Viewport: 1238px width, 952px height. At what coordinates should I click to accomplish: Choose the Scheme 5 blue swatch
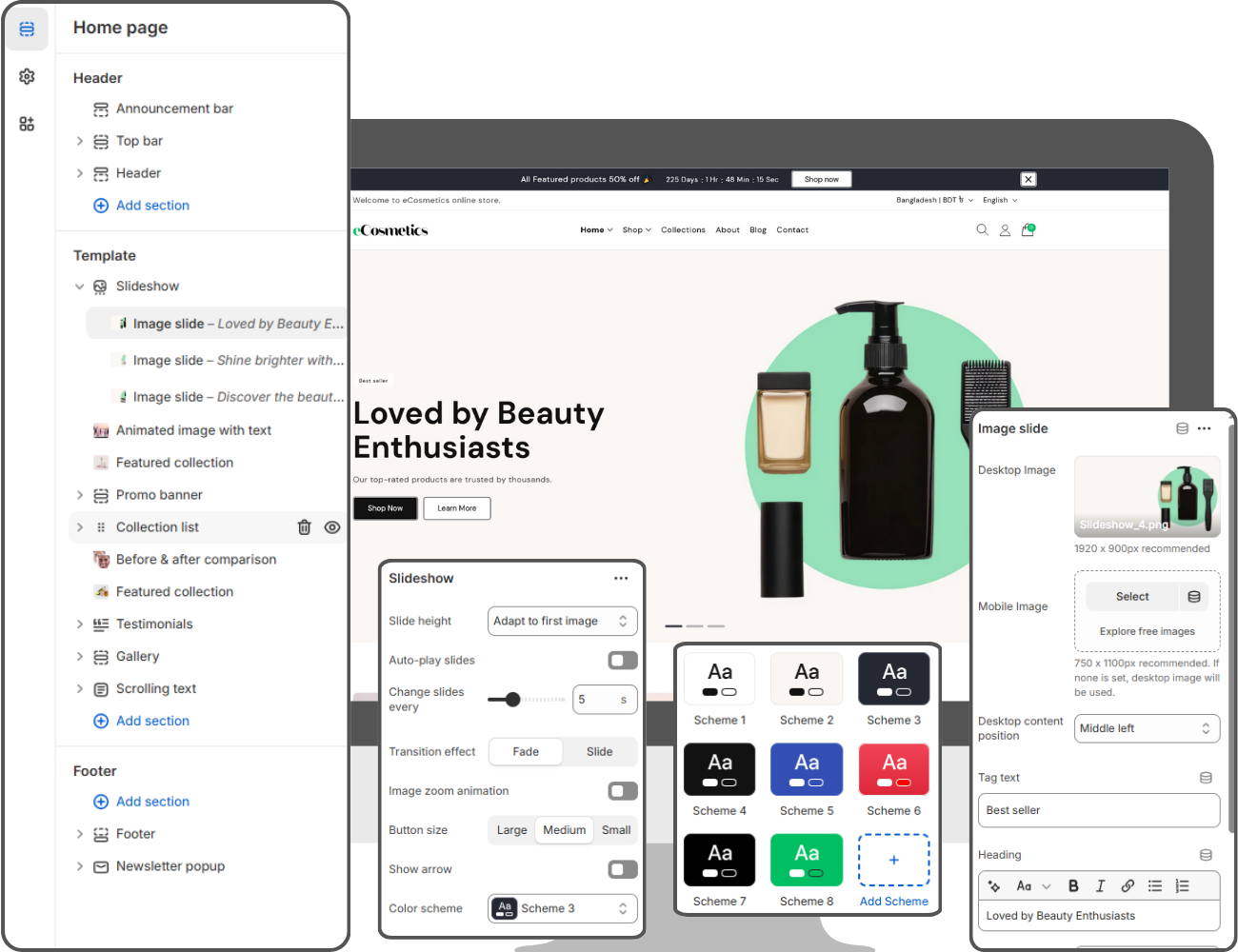(x=807, y=769)
